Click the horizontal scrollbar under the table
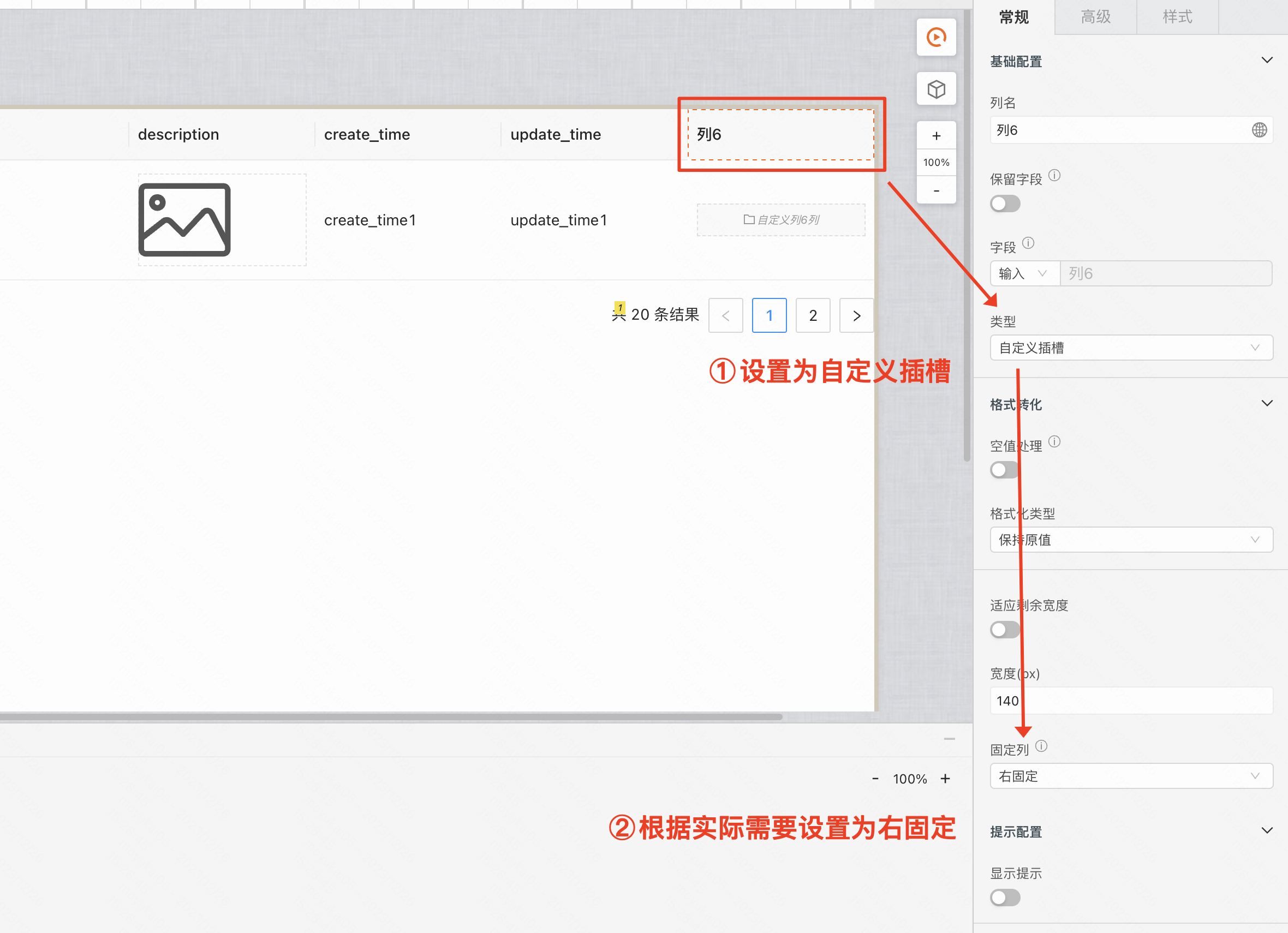1288x933 pixels. (x=391, y=716)
